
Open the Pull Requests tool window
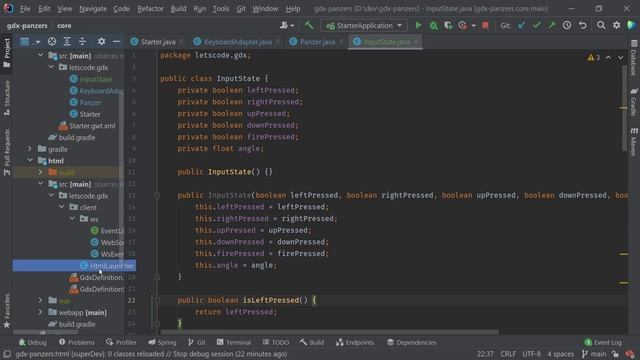coord(7,152)
